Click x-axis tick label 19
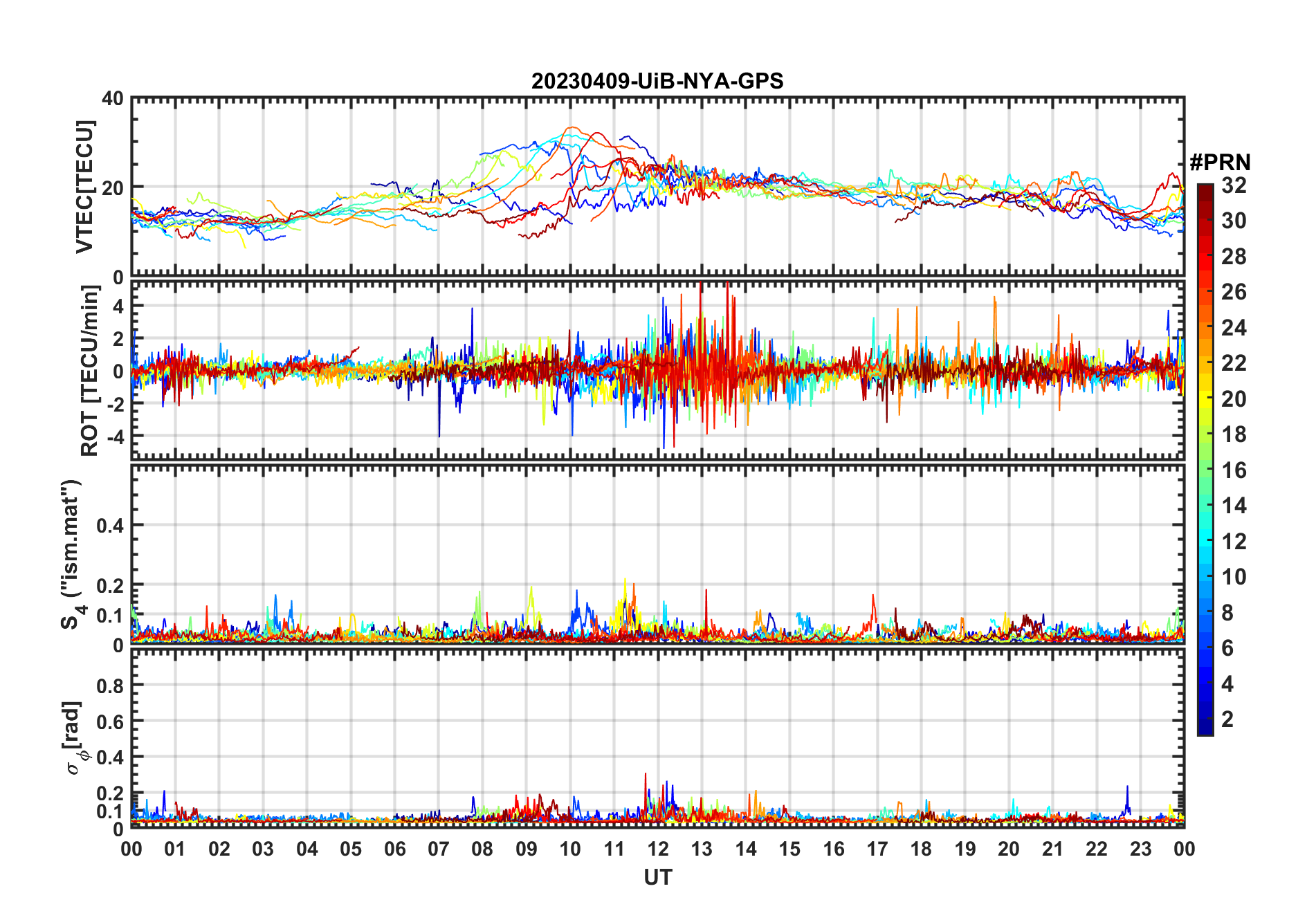Viewport: 1316px width, 920px height. tap(965, 849)
